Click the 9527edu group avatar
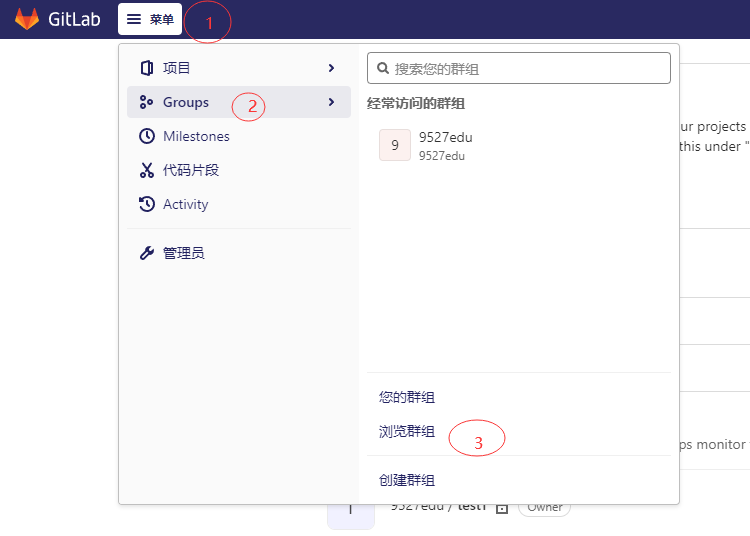The width and height of the screenshot is (750, 536). pos(395,145)
